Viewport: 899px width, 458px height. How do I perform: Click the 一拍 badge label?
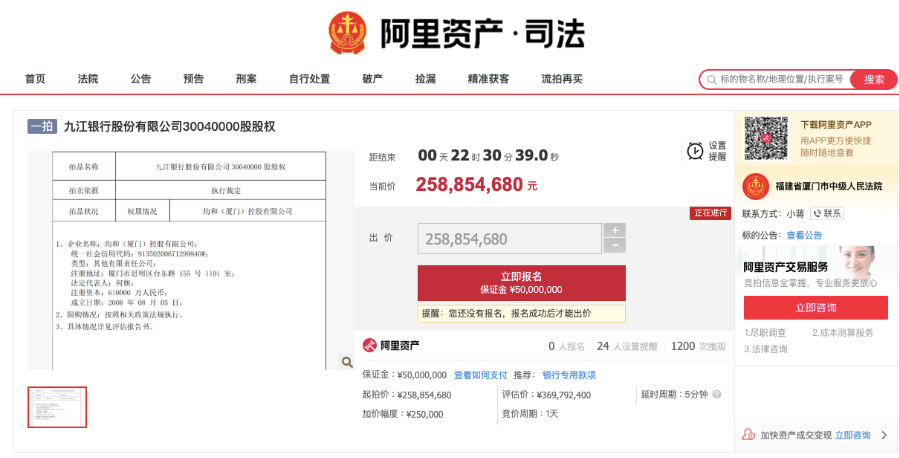tap(42, 126)
